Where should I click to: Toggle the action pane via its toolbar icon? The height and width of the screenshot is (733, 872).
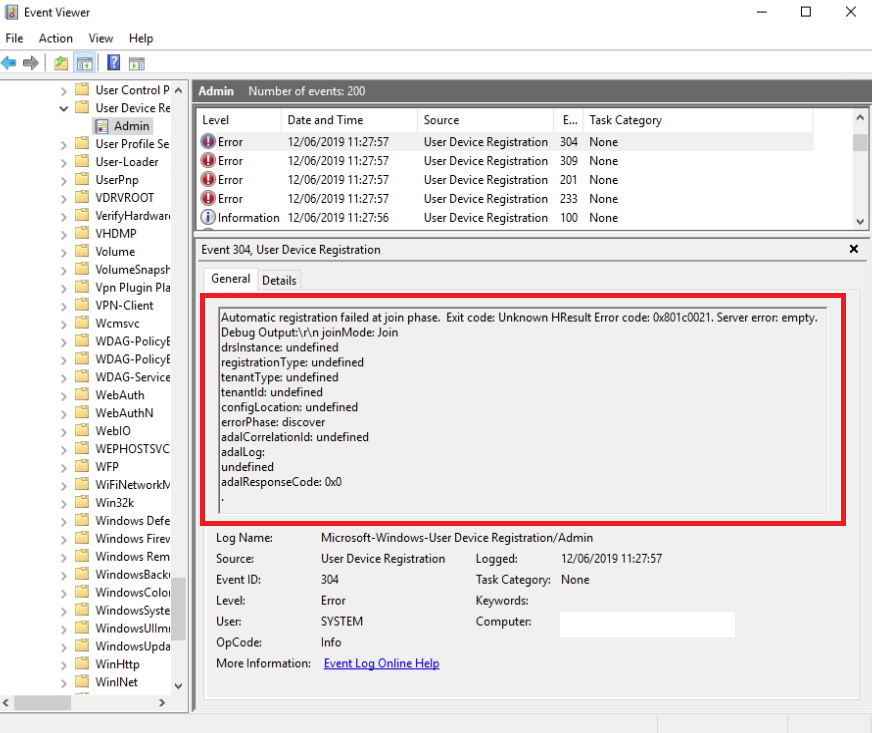(135, 61)
